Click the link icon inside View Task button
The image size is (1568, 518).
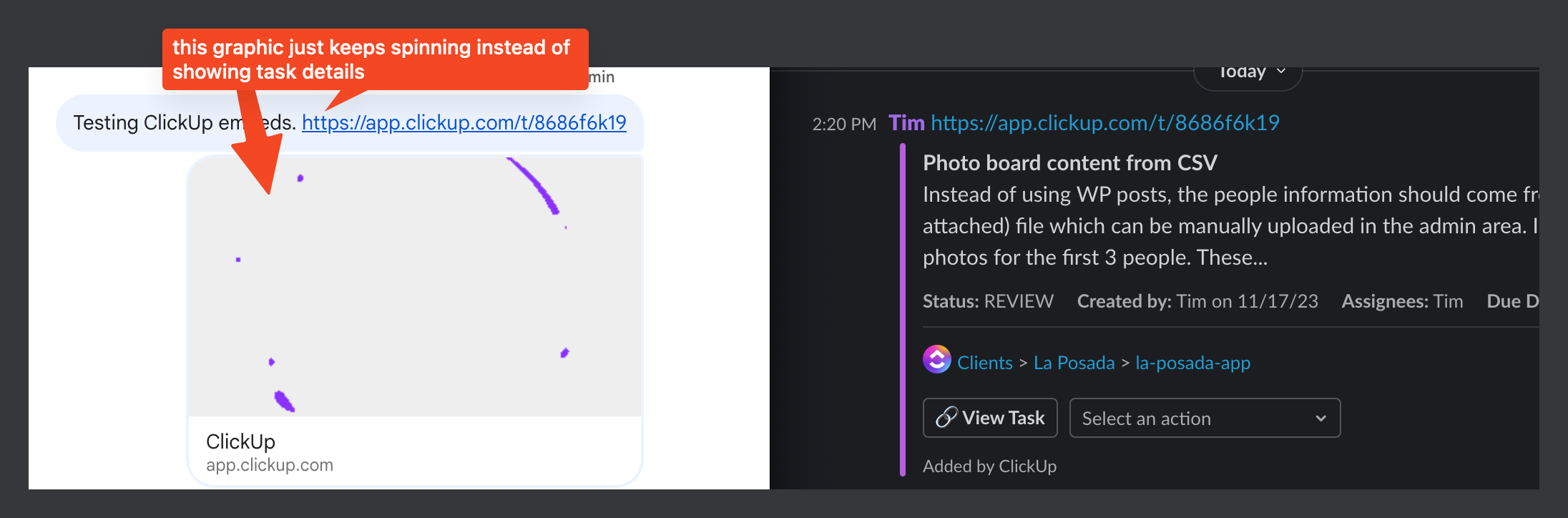pos(947,417)
